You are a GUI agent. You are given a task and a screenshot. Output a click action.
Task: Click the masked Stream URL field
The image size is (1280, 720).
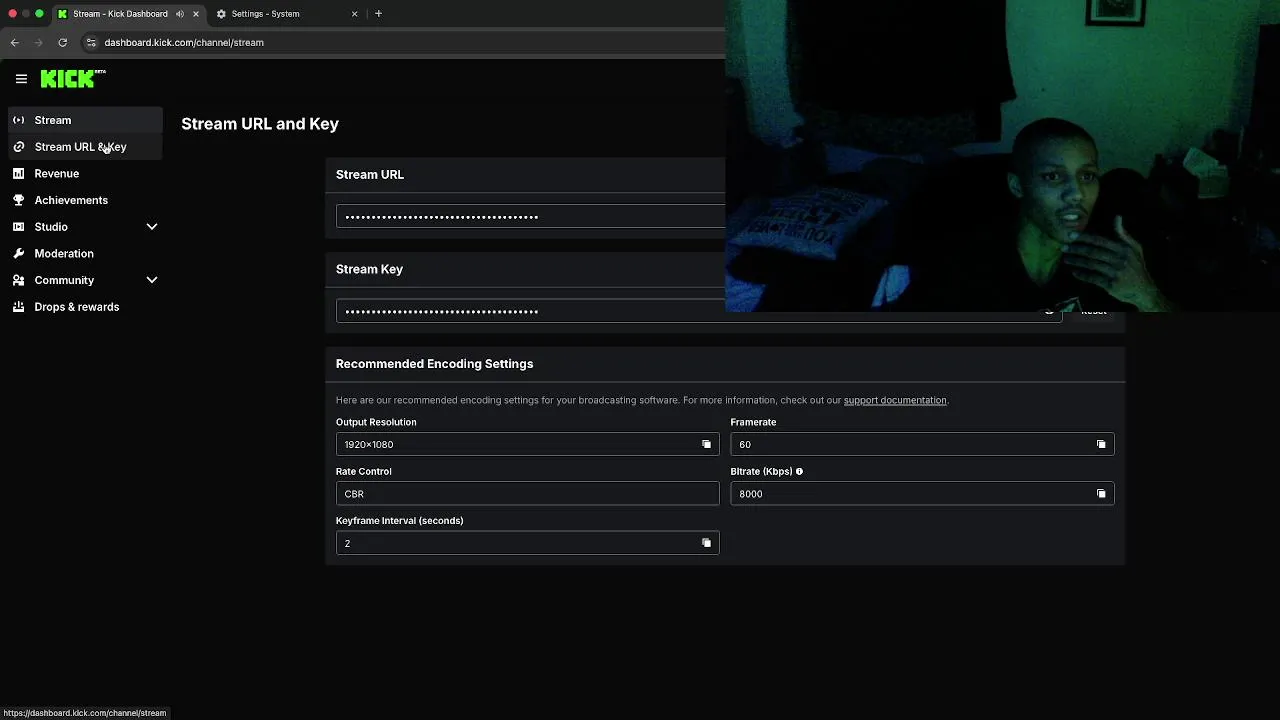click(x=530, y=216)
